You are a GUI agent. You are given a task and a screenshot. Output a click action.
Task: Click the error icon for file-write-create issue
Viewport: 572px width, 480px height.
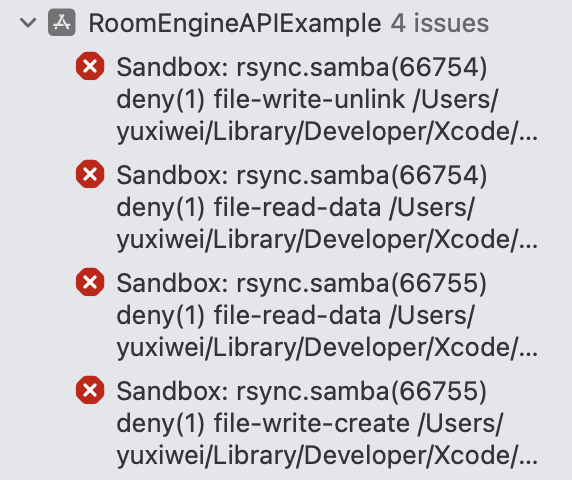[x=90, y=390]
